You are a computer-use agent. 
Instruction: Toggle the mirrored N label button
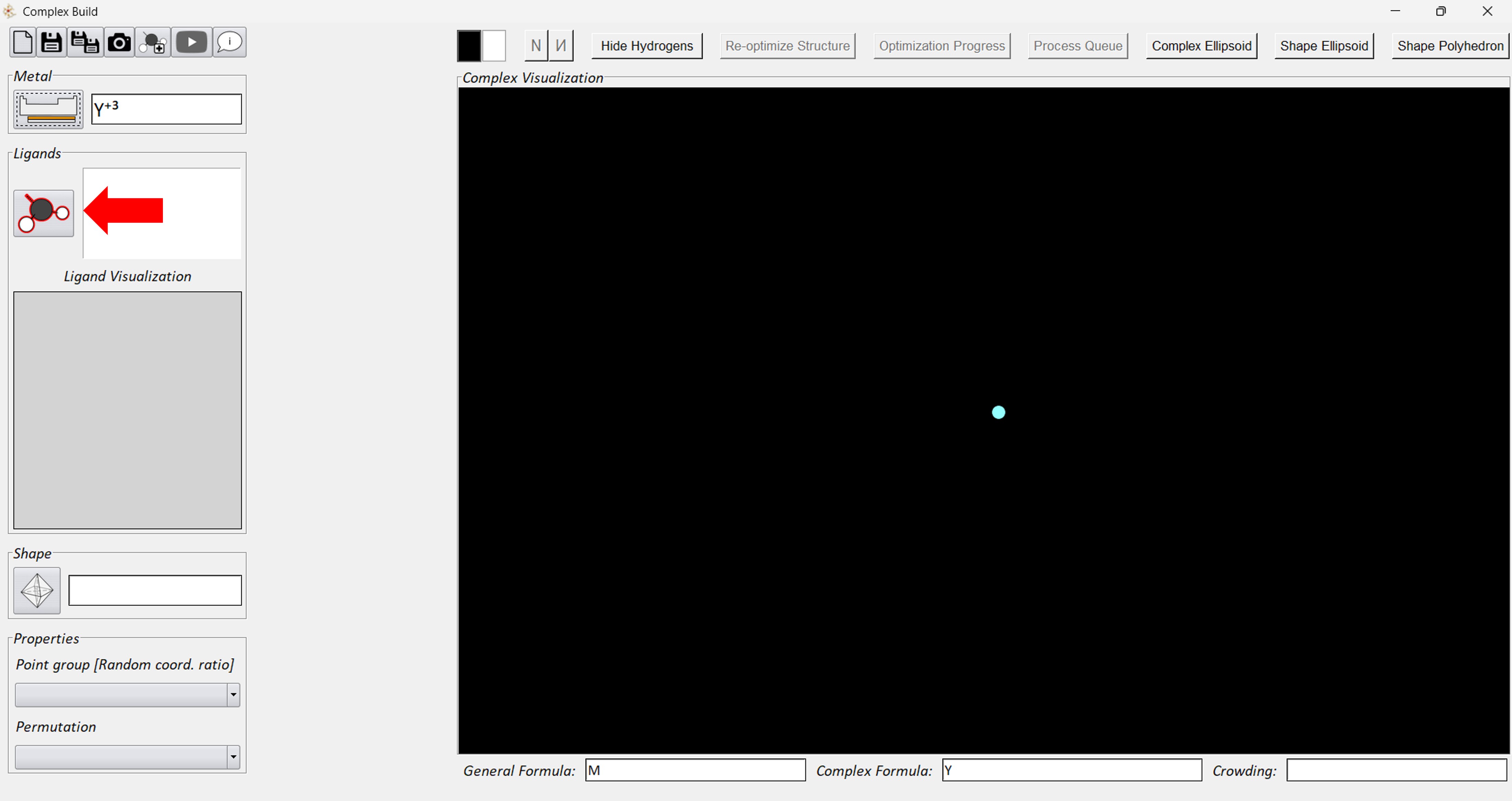(561, 46)
